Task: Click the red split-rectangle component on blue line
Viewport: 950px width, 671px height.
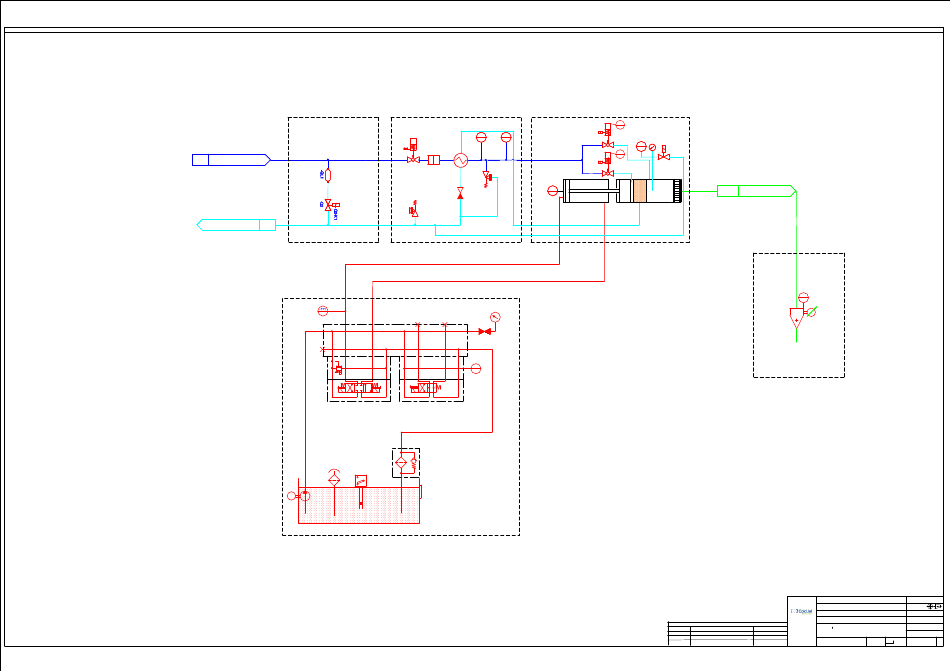Action: pos(434,160)
